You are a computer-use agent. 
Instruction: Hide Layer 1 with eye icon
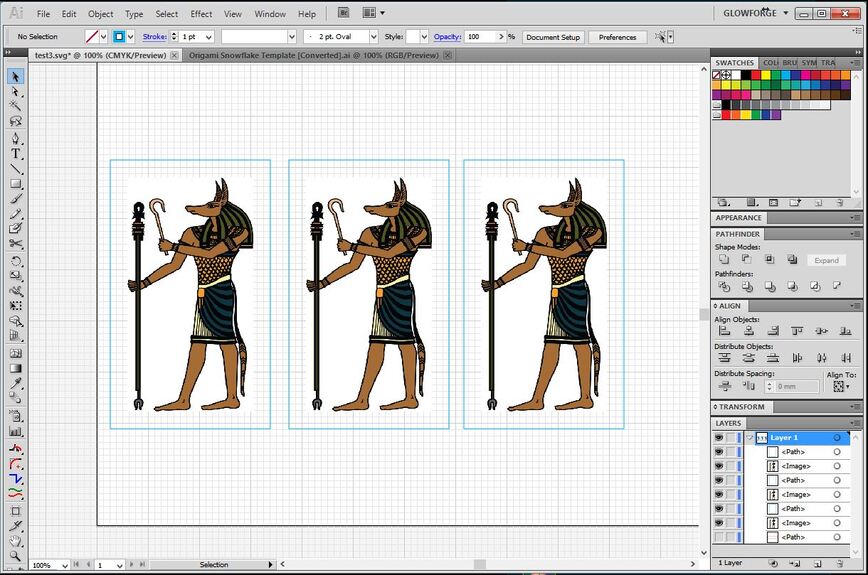coord(719,438)
